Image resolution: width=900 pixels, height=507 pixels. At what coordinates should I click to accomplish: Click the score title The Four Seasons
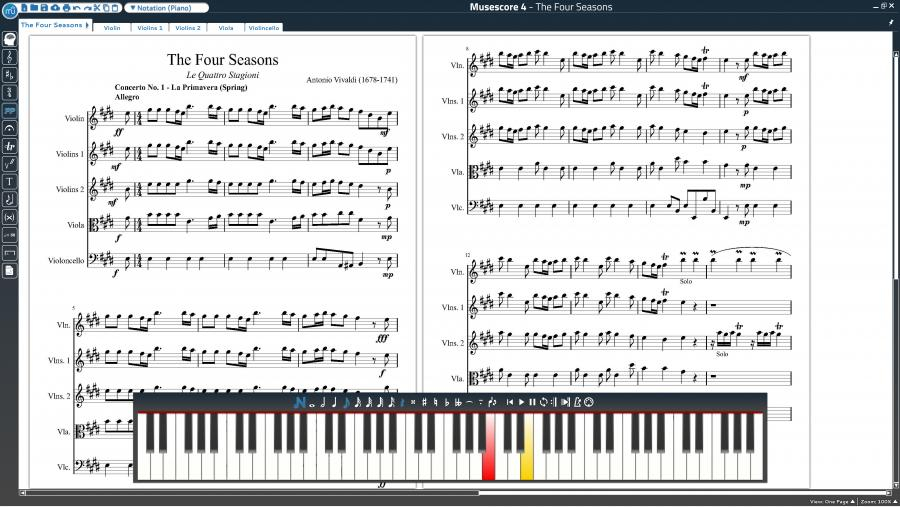(x=223, y=60)
